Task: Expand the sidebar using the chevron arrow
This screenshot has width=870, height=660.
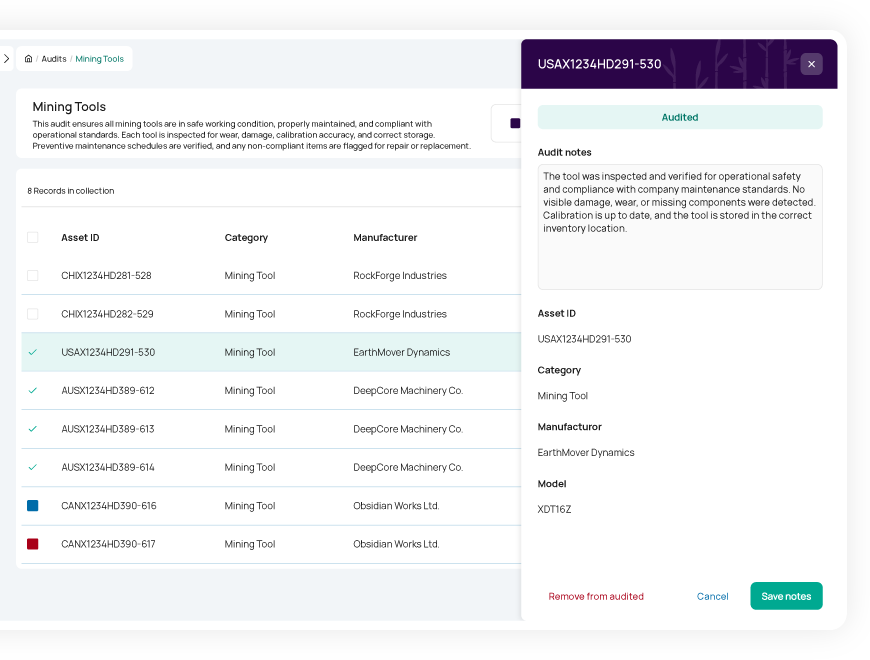Action: pos(6,59)
